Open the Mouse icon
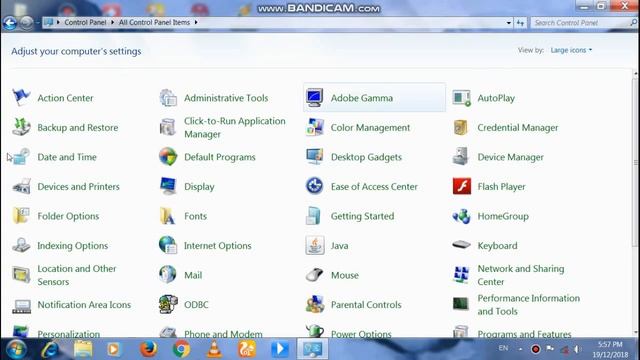The width and height of the screenshot is (640, 360). (x=314, y=275)
